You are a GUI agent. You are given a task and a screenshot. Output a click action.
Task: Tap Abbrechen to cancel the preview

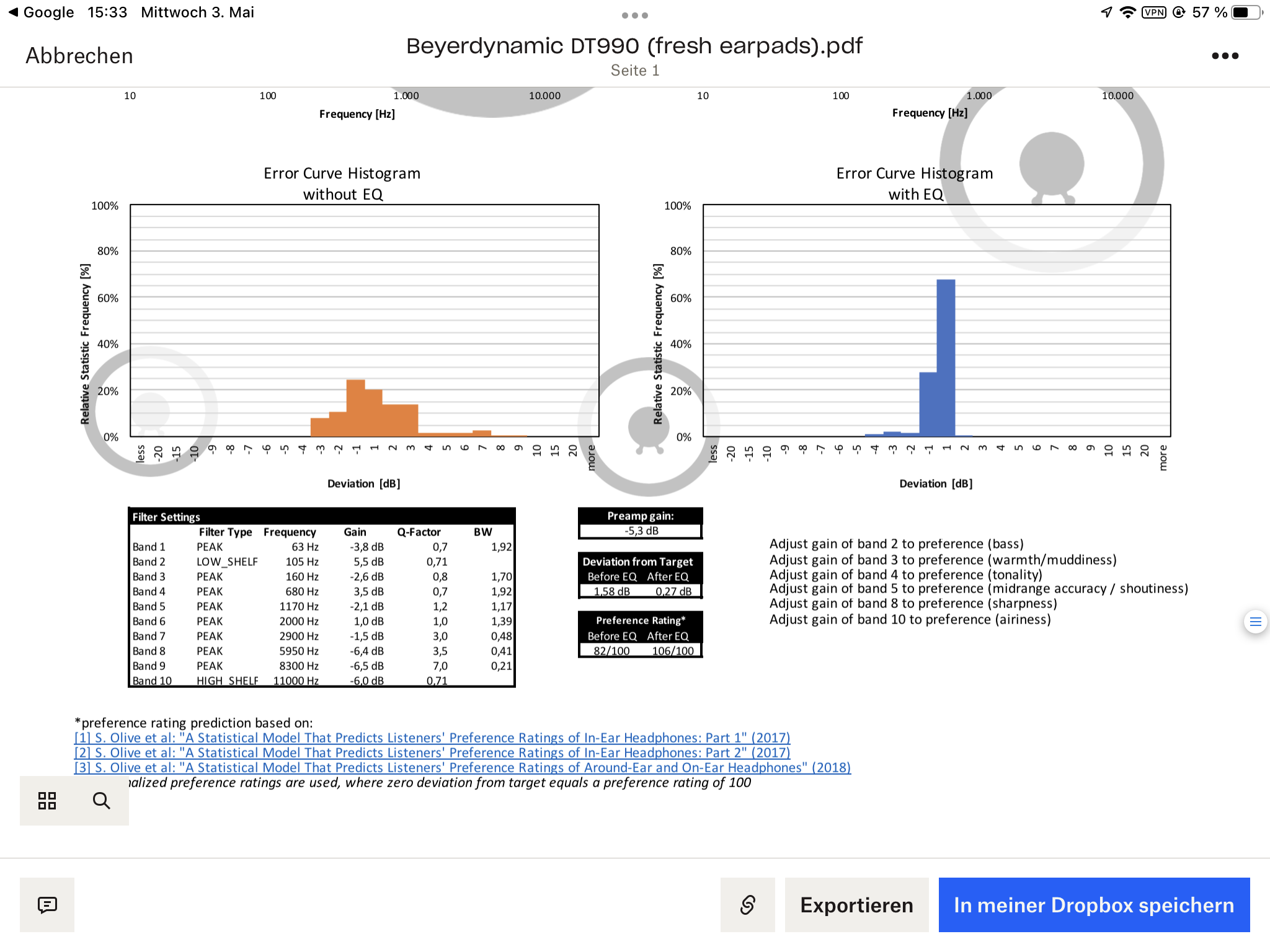79,56
